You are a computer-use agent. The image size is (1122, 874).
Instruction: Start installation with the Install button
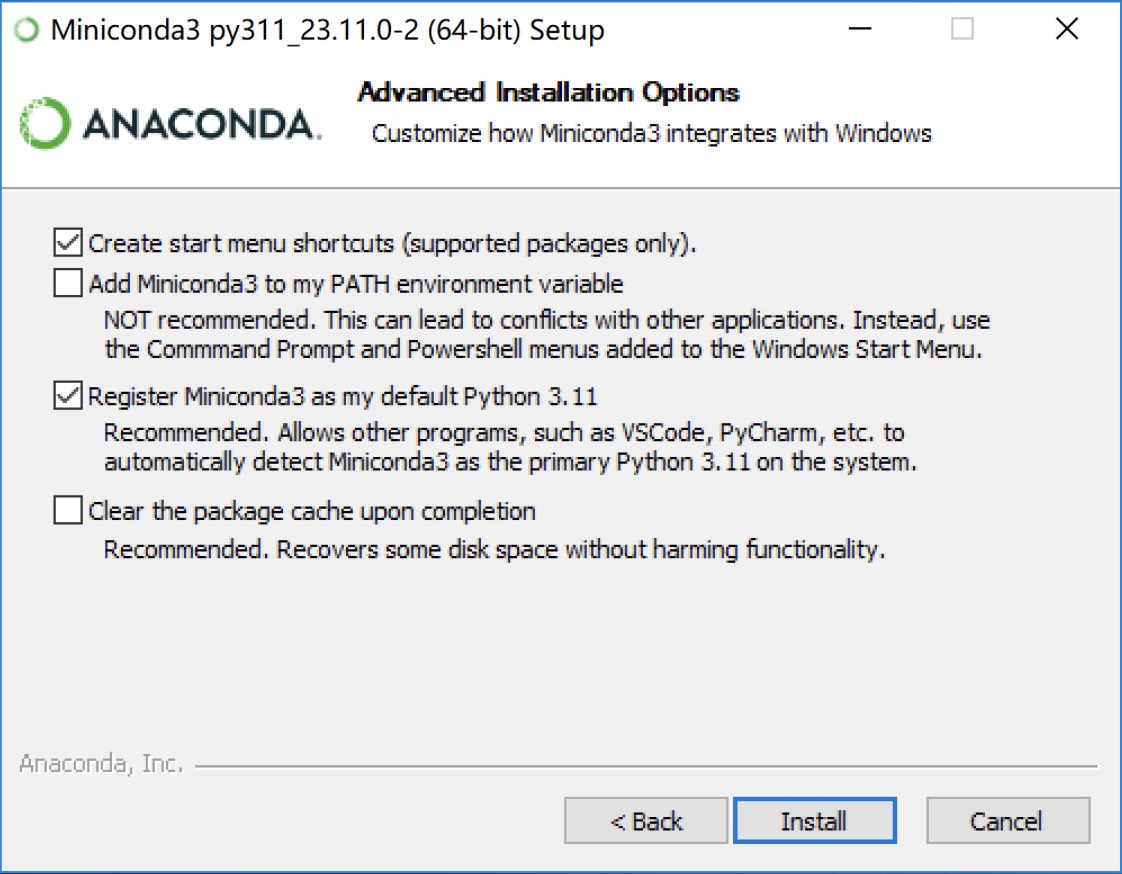[x=814, y=820]
